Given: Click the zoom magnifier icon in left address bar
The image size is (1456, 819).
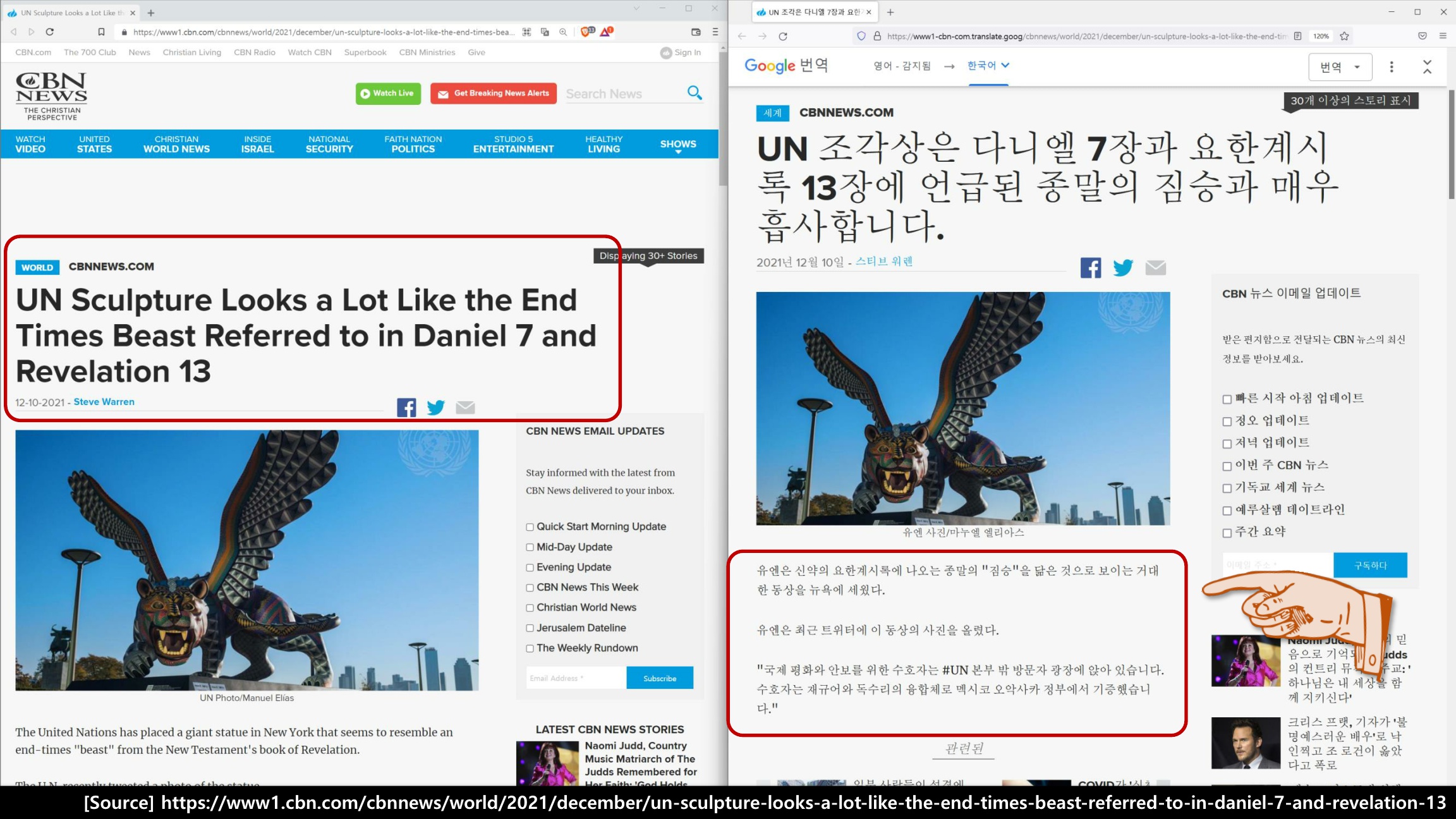Looking at the screenshot, I should 563,32.
